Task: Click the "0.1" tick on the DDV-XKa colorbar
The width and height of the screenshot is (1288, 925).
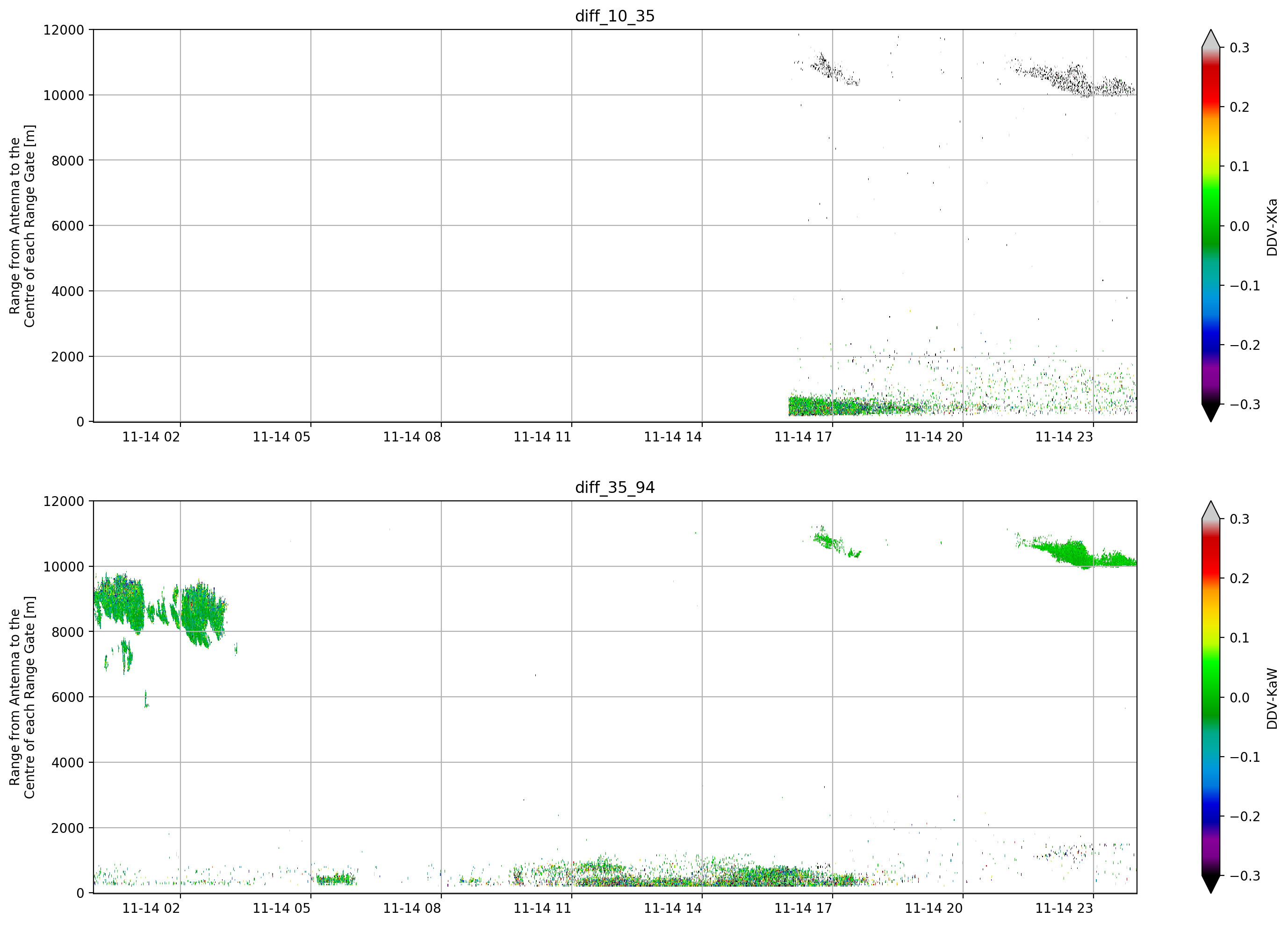Action: 1239,167
